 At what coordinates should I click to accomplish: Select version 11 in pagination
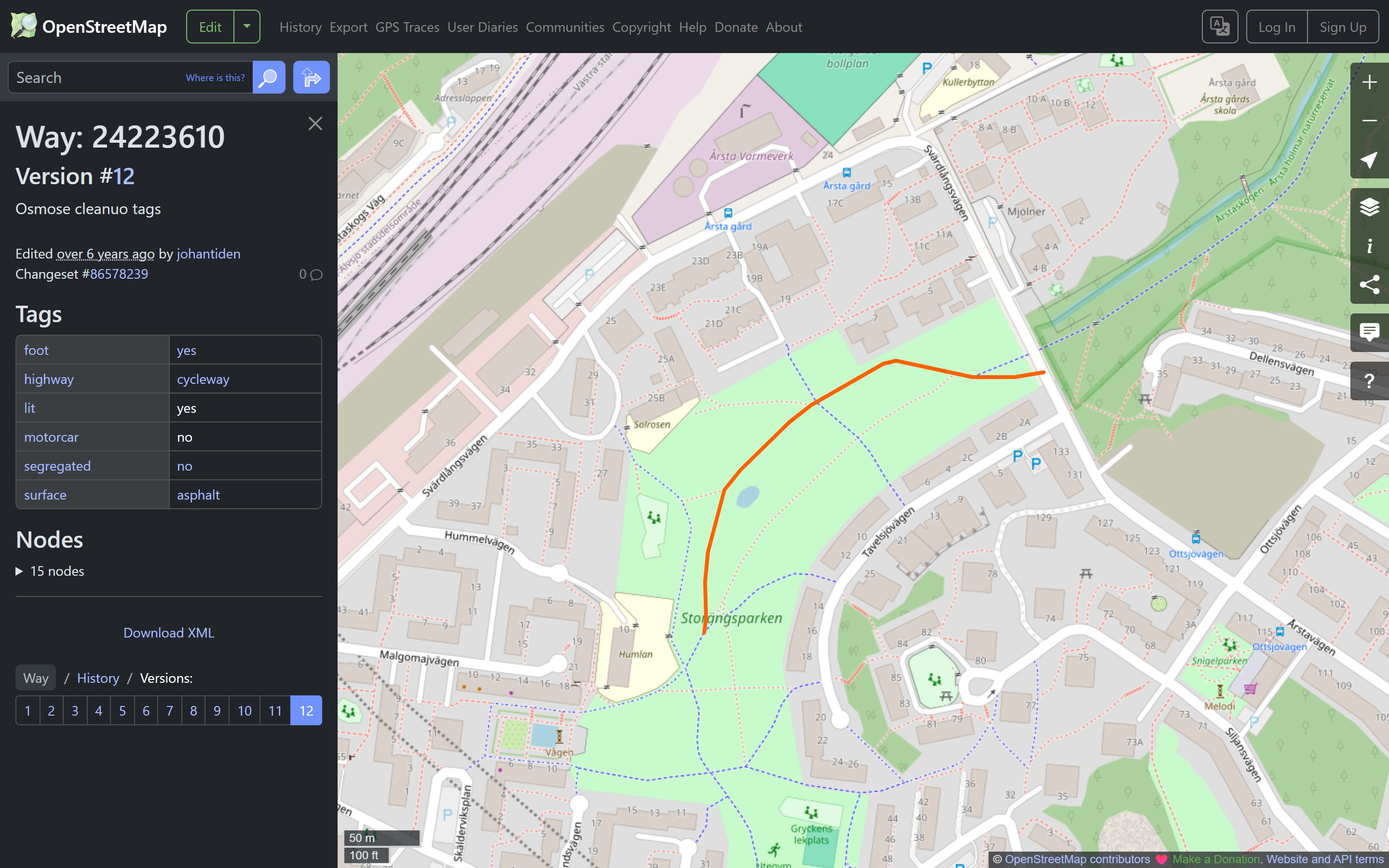tap(275, 711)
